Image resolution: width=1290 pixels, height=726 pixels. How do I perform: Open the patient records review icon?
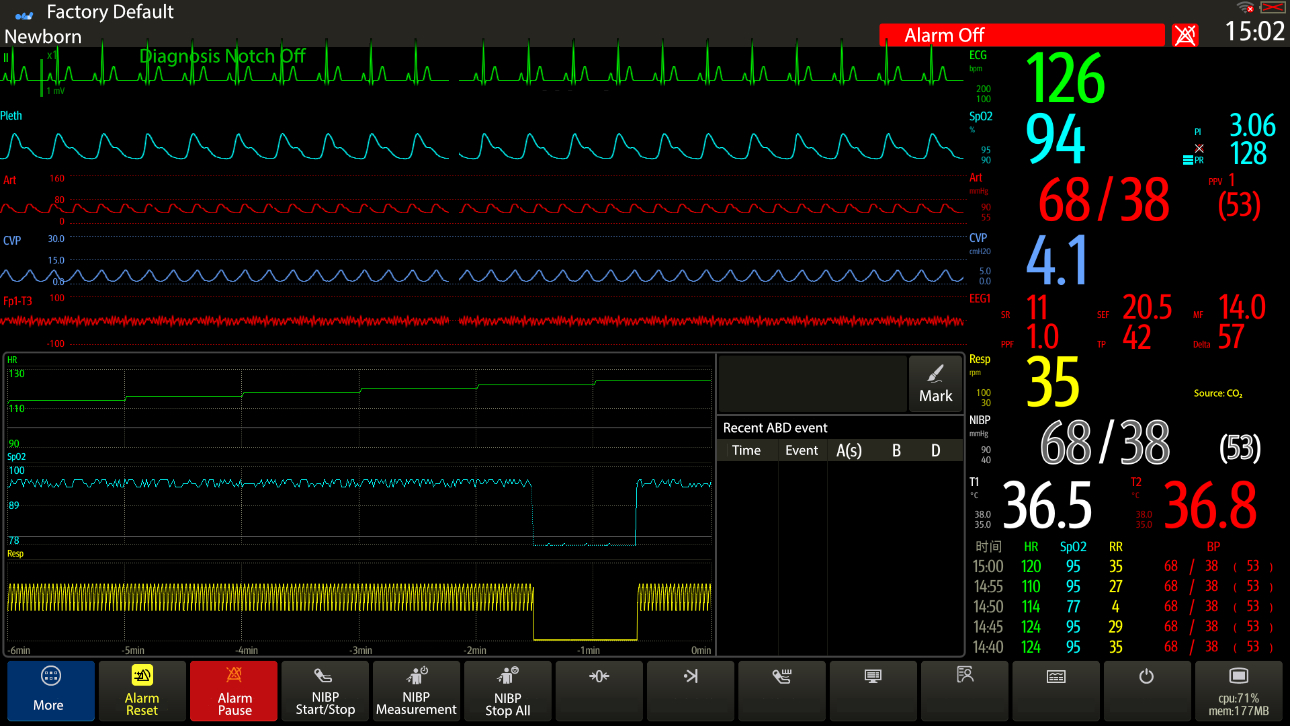(964, 691)
